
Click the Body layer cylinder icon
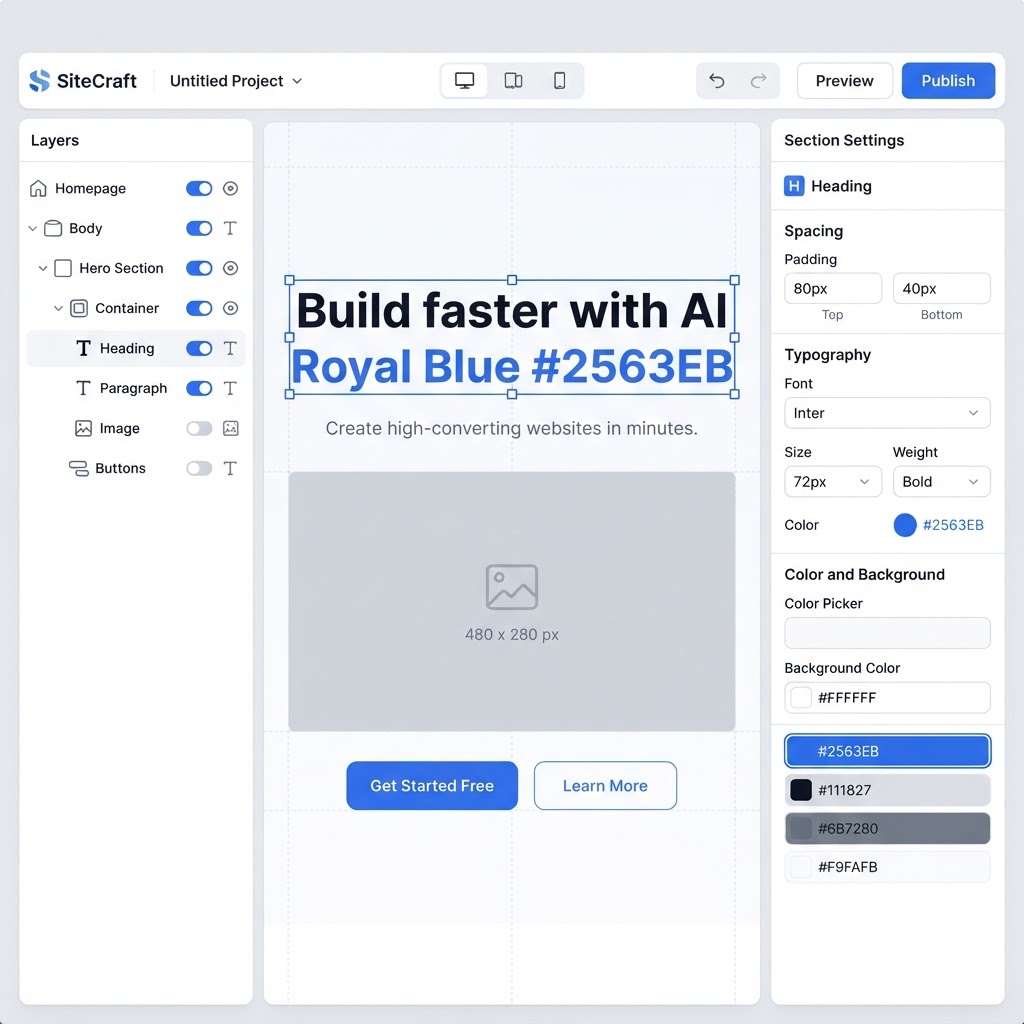click(x=53, y=228)
